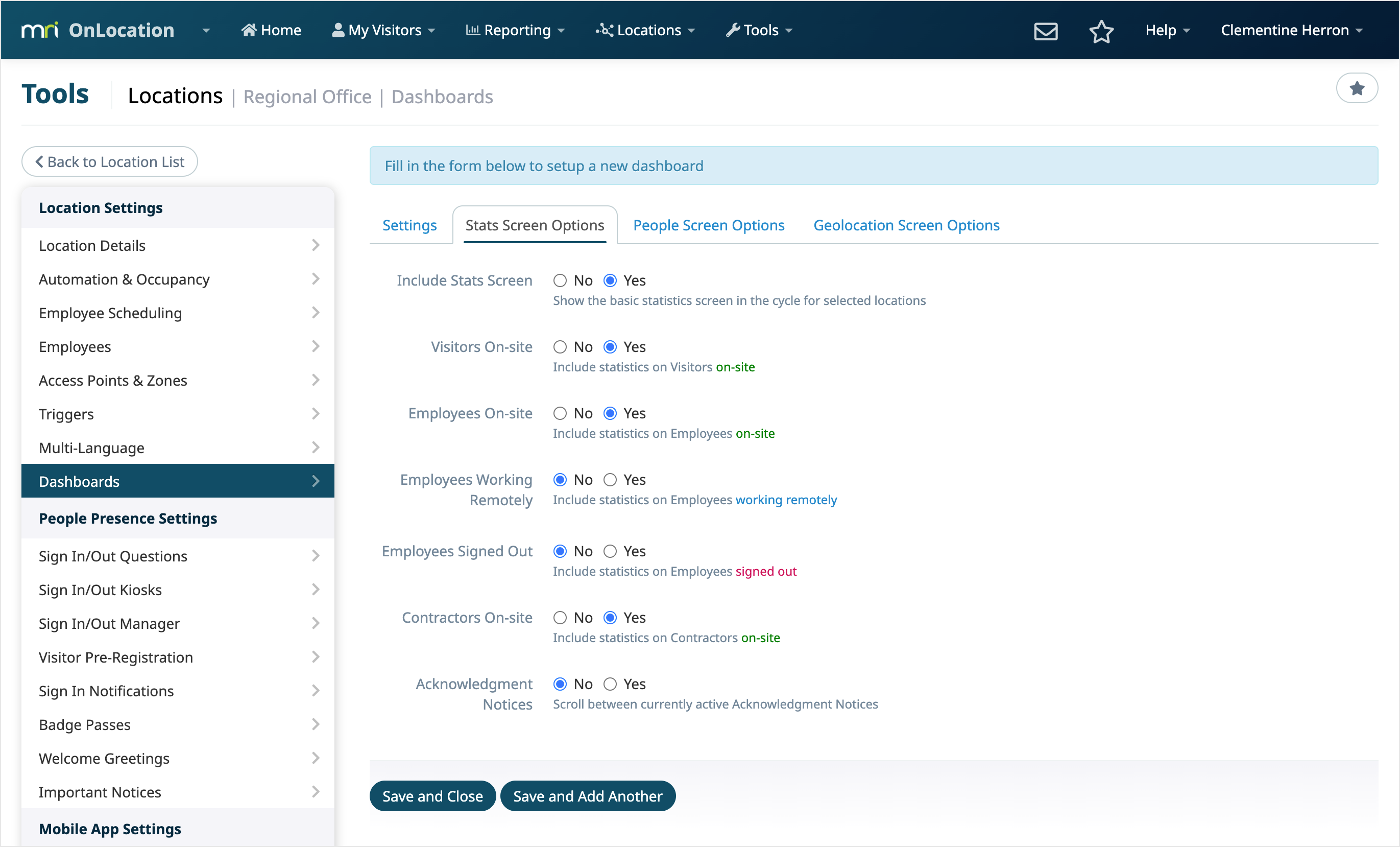
Task: Click the Tools wrench icon in navbar
Action: 732,30
